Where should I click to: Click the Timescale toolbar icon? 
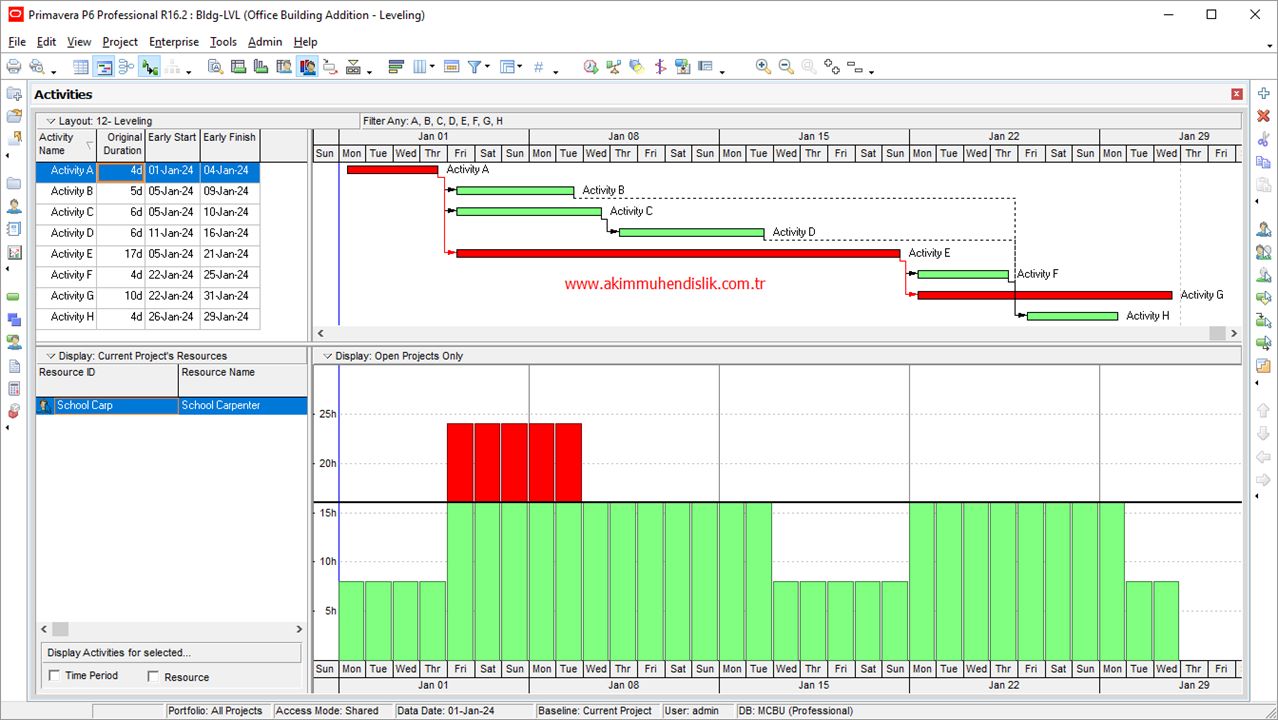tap(451, 67)
